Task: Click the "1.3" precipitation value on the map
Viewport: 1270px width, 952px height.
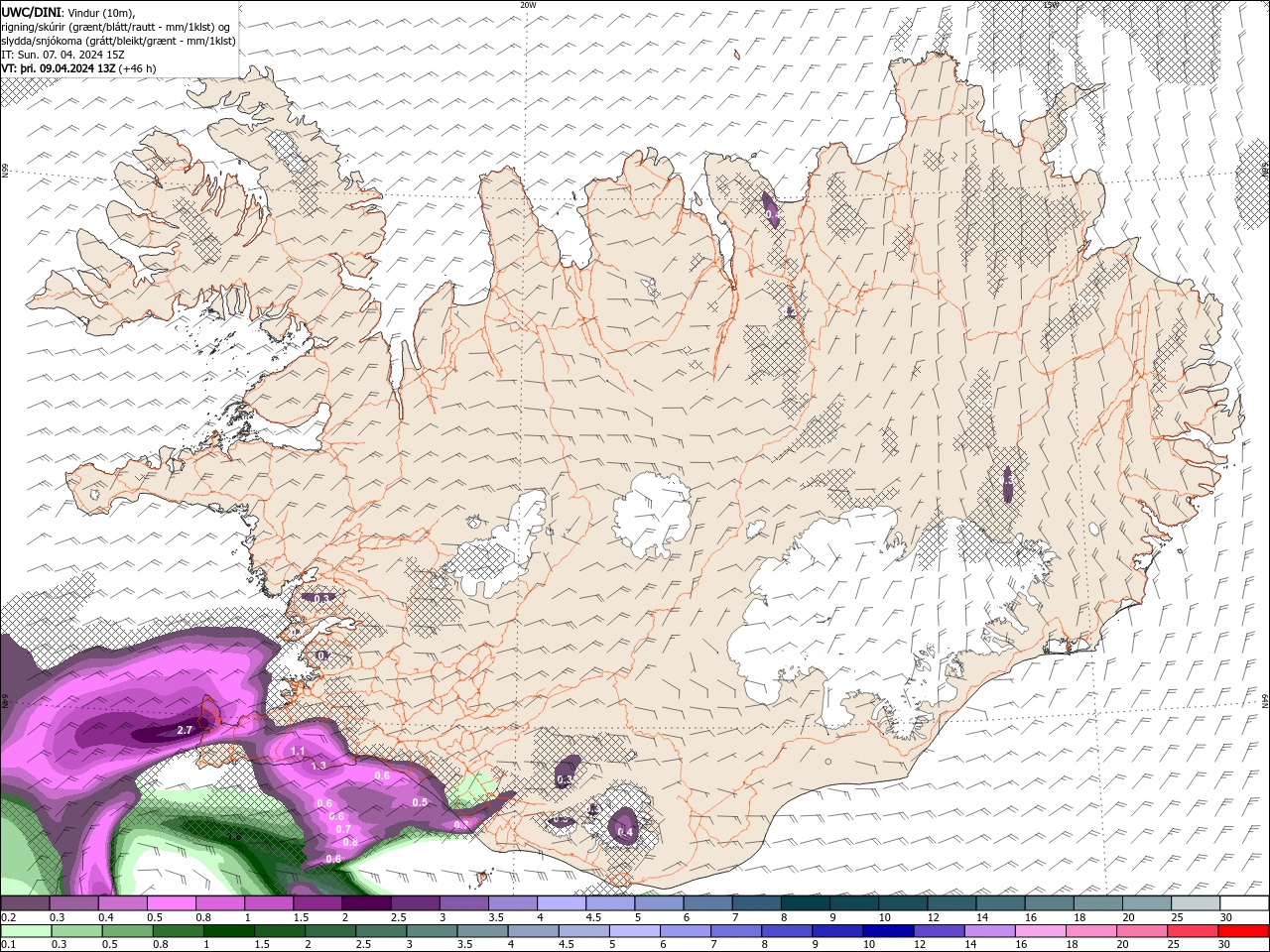Action: click(318, 766)
